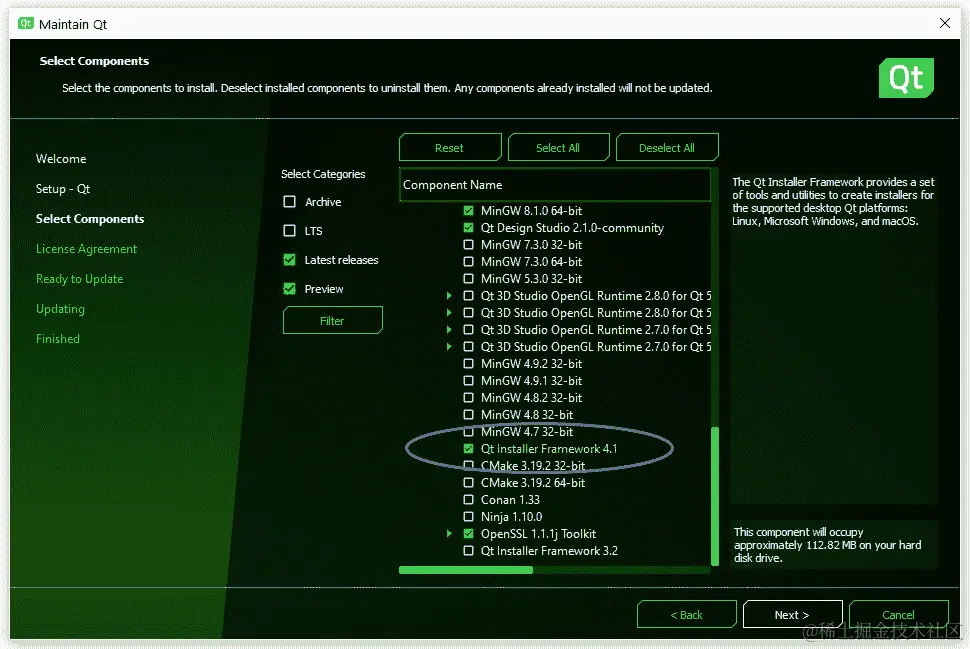Check the LTS category checkbox
The height and width of the screenshot is (649, 970).
[x=289, y=230]
